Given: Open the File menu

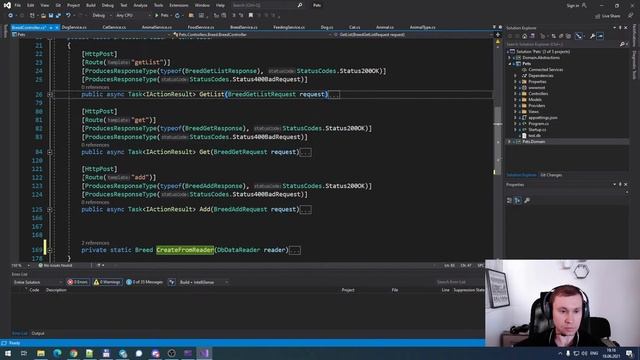Looking at the screenshot, I should [18, 5].
